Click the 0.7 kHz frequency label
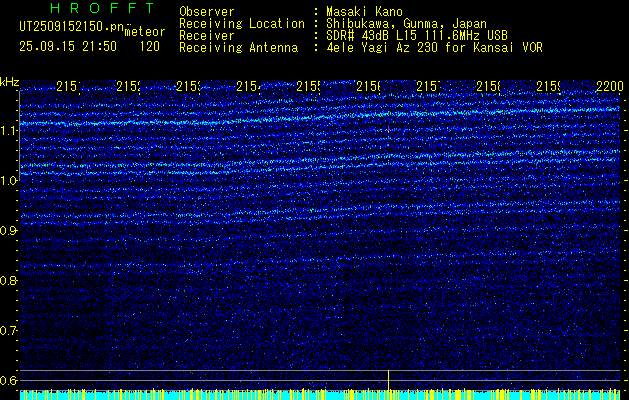The width and height of the screenshot is (629, 400). [9, 331]
